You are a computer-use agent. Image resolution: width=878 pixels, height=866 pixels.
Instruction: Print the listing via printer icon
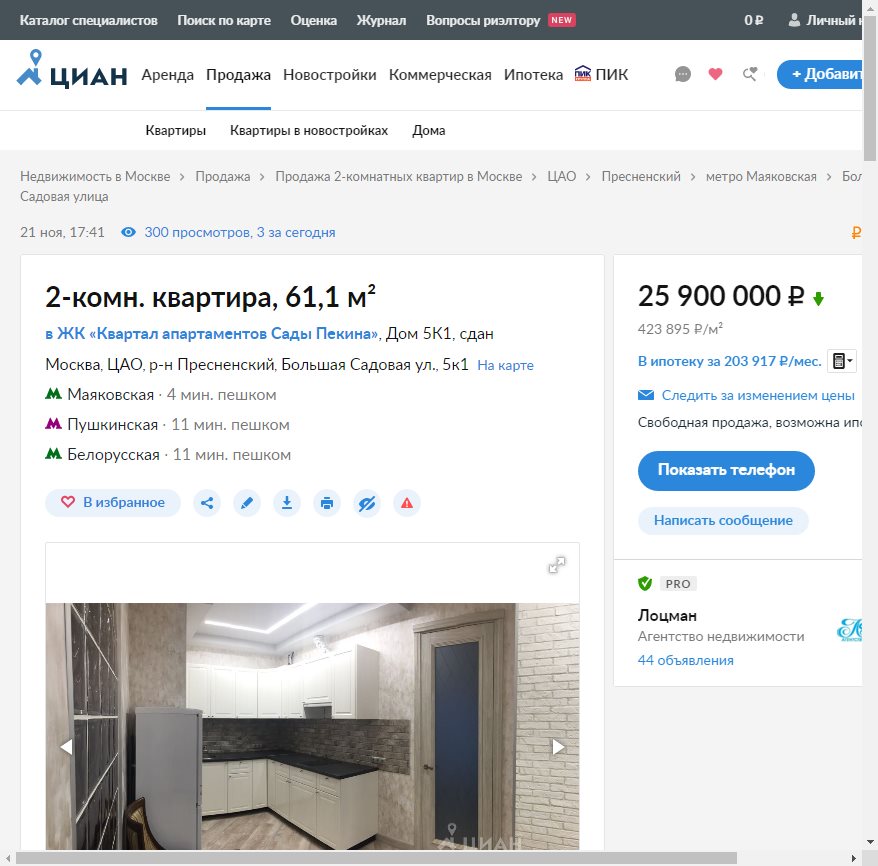point(327,503)
